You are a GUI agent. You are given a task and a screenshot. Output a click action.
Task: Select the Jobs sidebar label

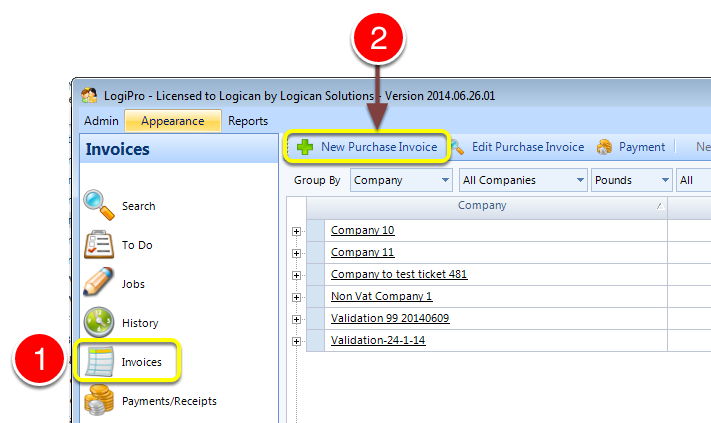coord(133,284)
